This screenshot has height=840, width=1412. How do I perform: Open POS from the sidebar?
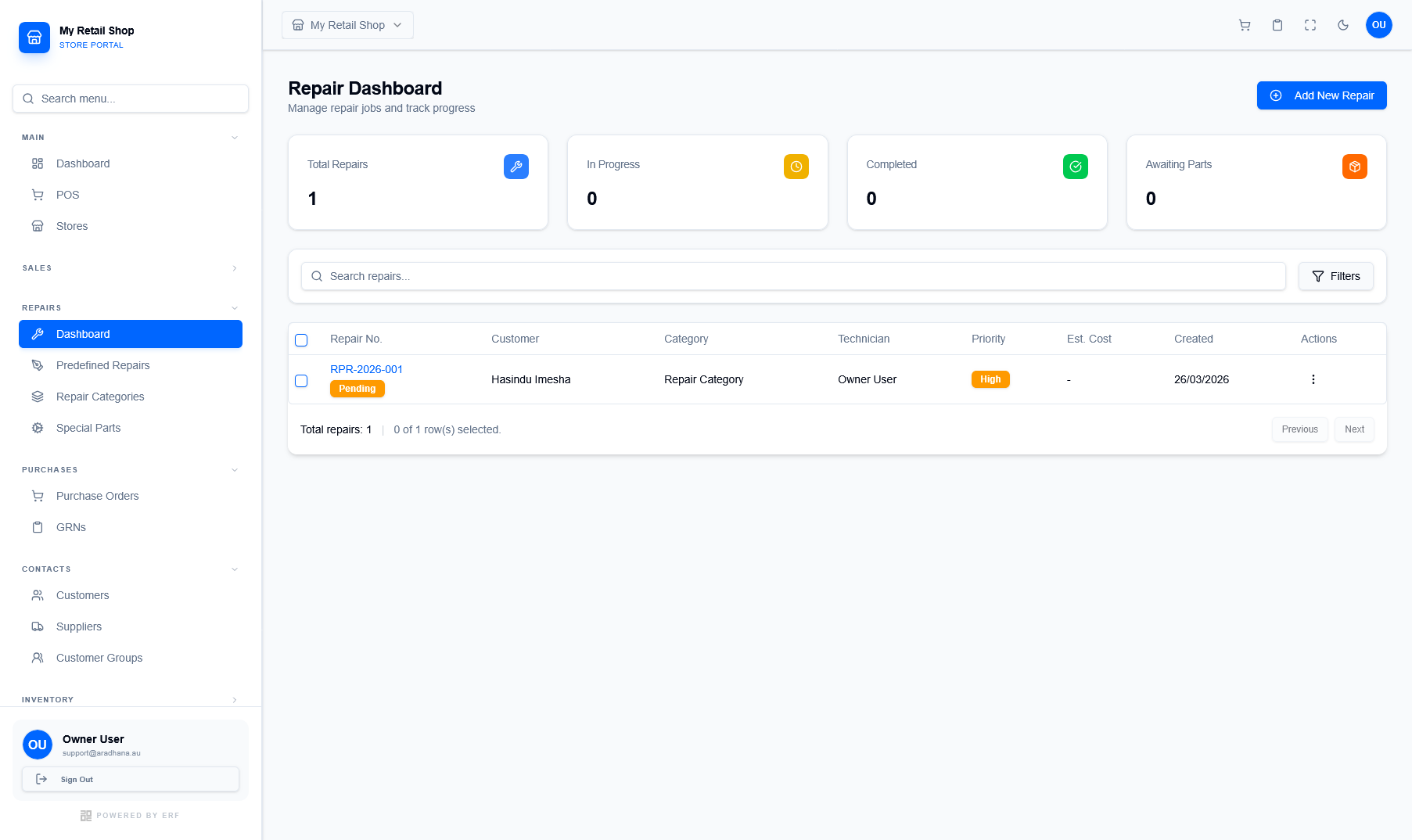[x=131, y=195]
